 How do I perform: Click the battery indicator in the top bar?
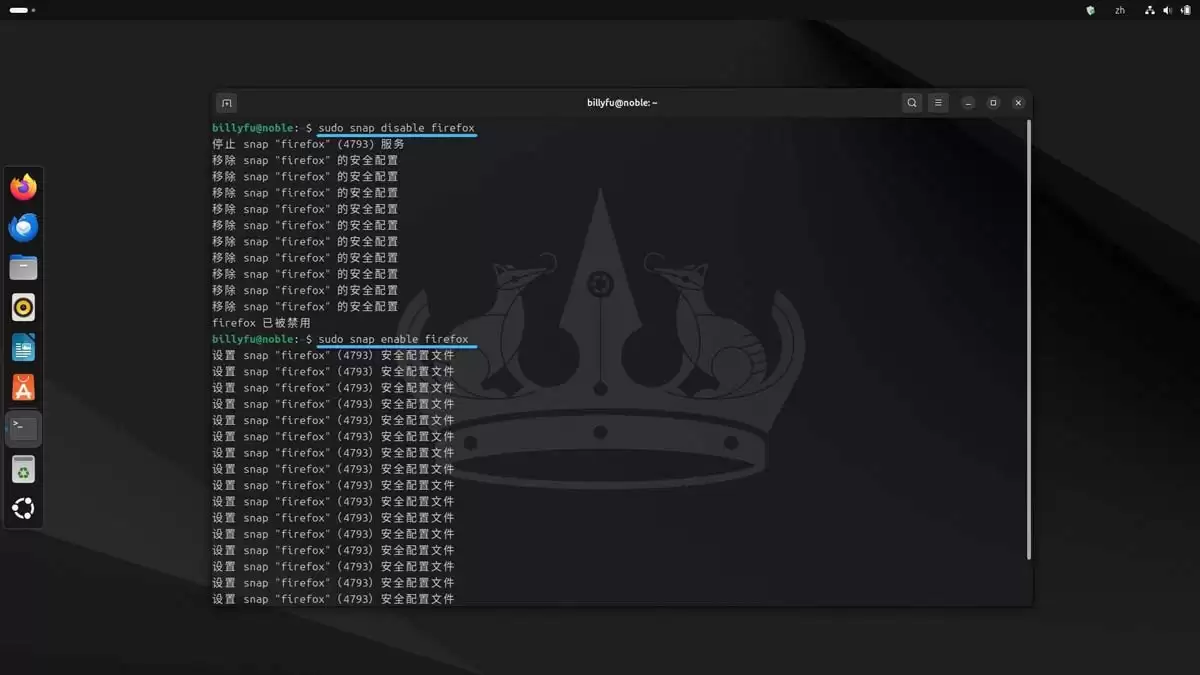click(1185, 10)
